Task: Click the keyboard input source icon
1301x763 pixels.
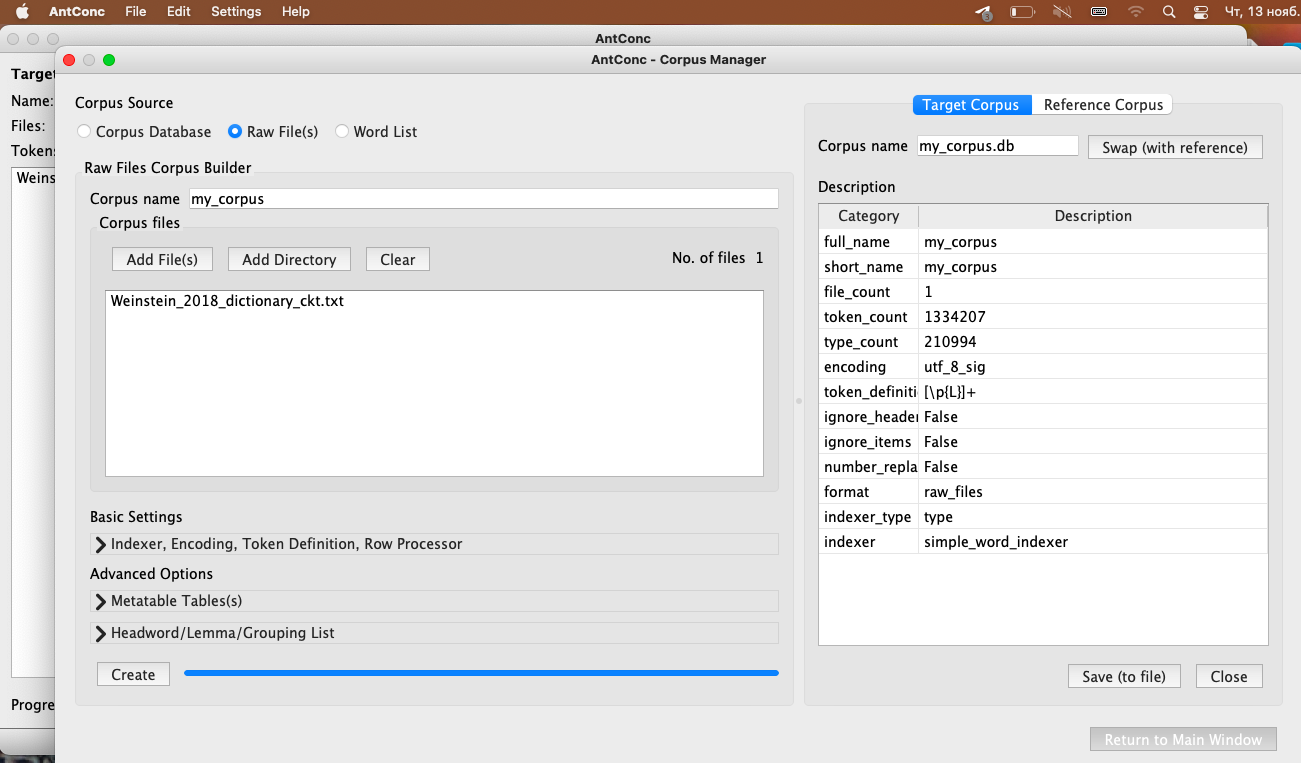Action: pos(1099,12)
